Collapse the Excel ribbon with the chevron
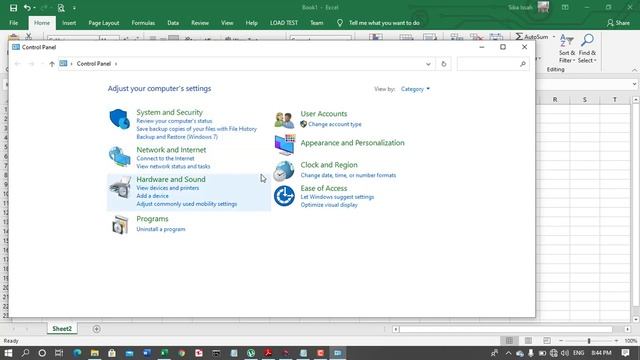 [635, 70]
